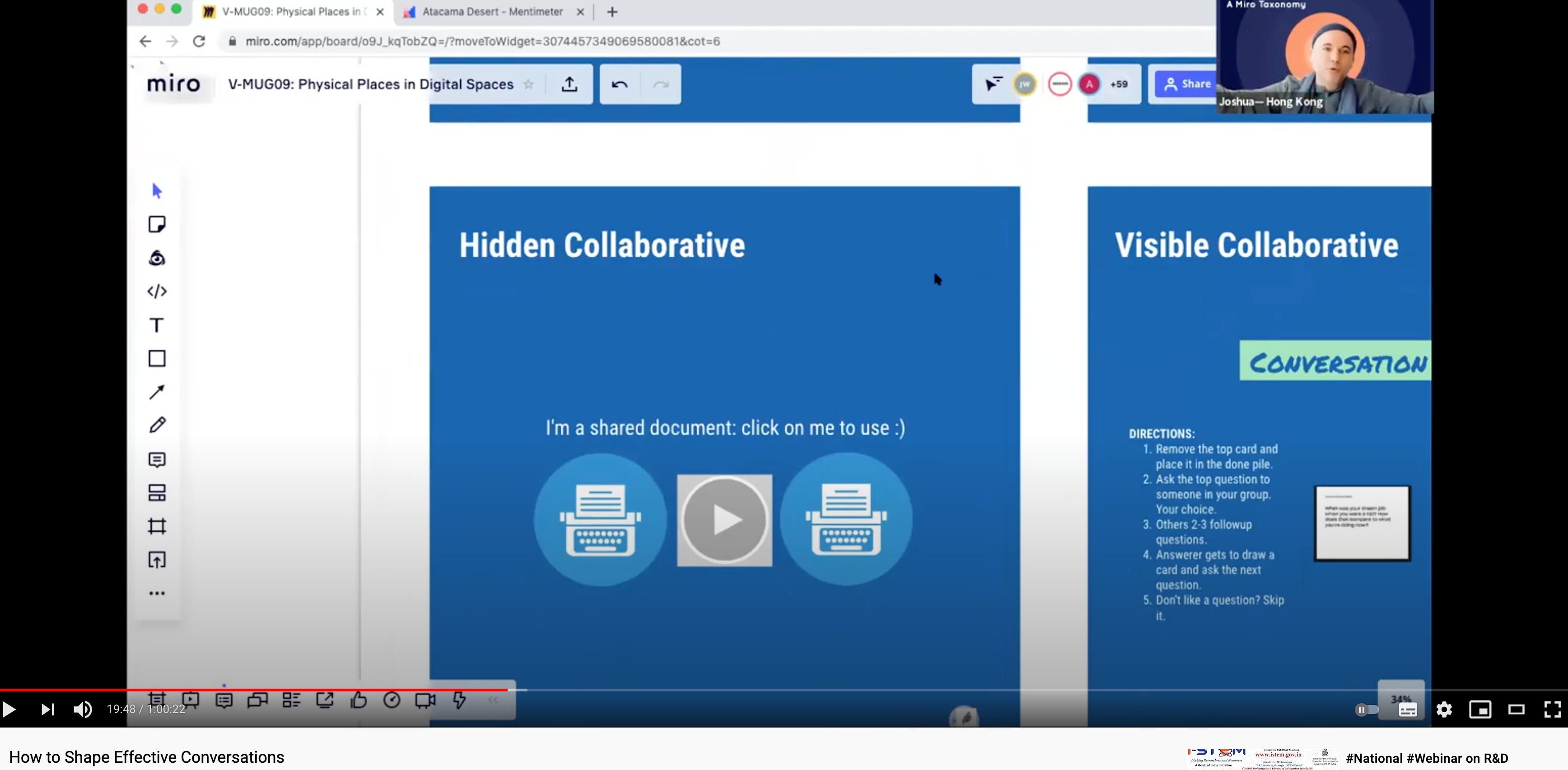Click the white question card on board
Image resolution: width=1568 pixels, height=770 pixels.
1362,523
